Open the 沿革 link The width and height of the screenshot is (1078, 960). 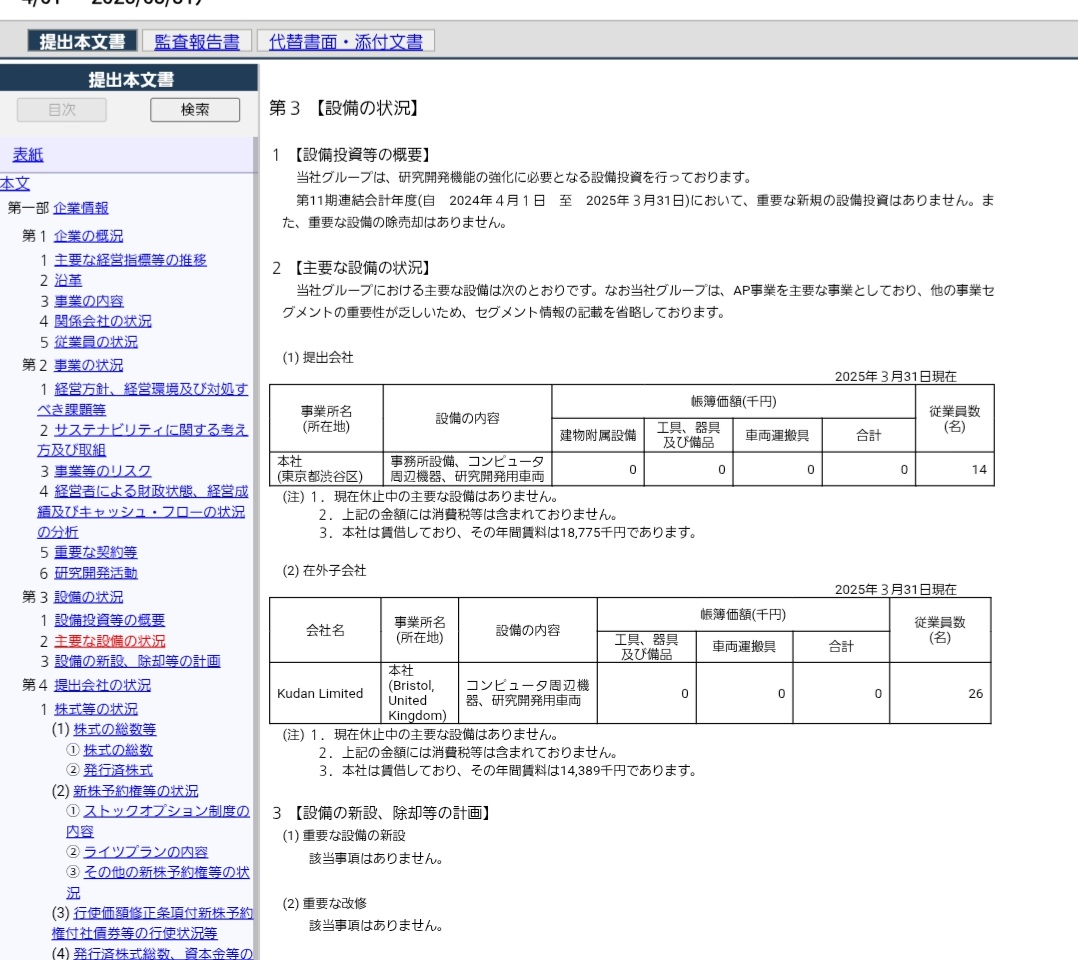(x=68, y=280)
